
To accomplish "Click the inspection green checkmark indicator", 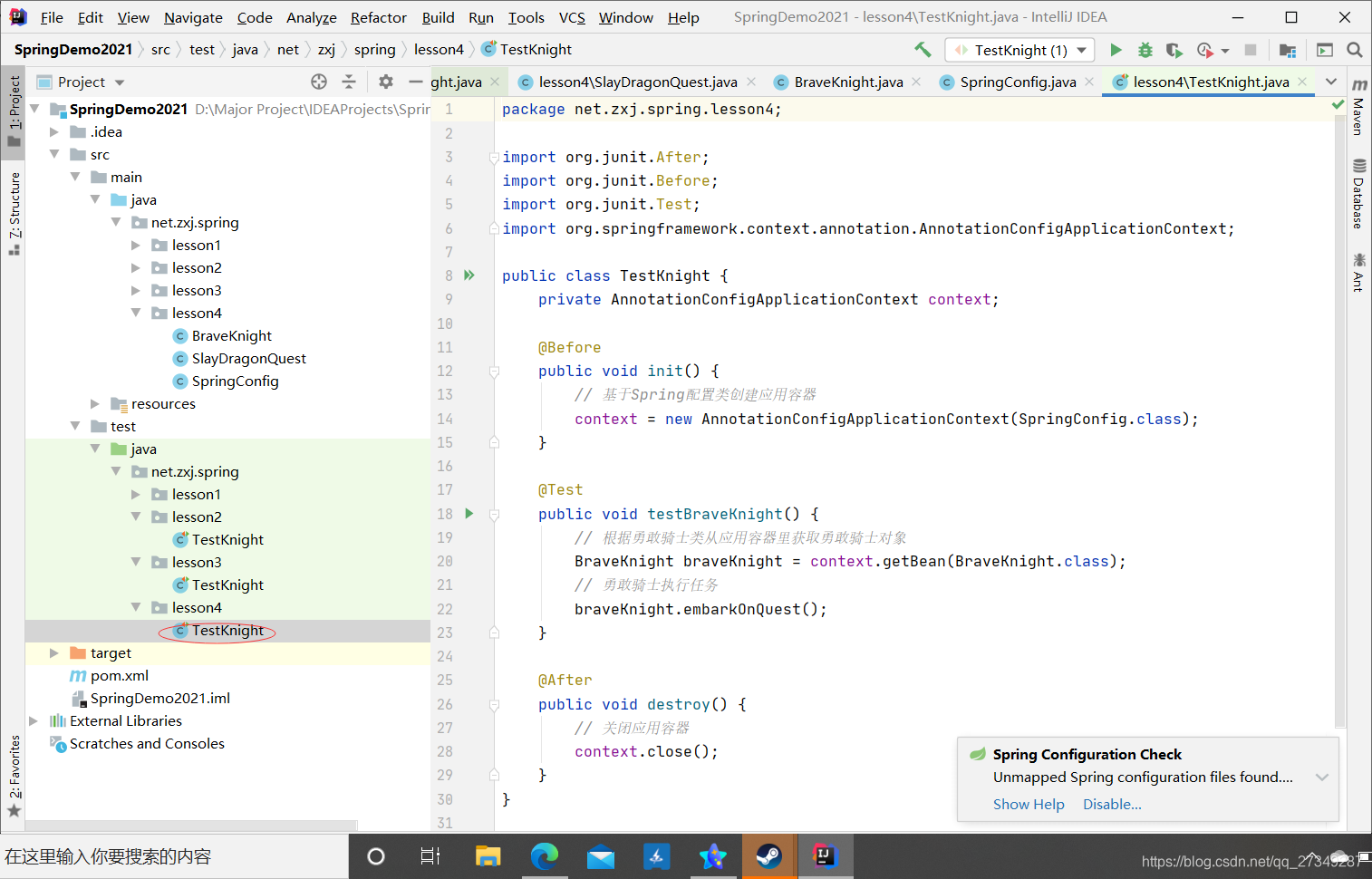I will pos(1338,105).
